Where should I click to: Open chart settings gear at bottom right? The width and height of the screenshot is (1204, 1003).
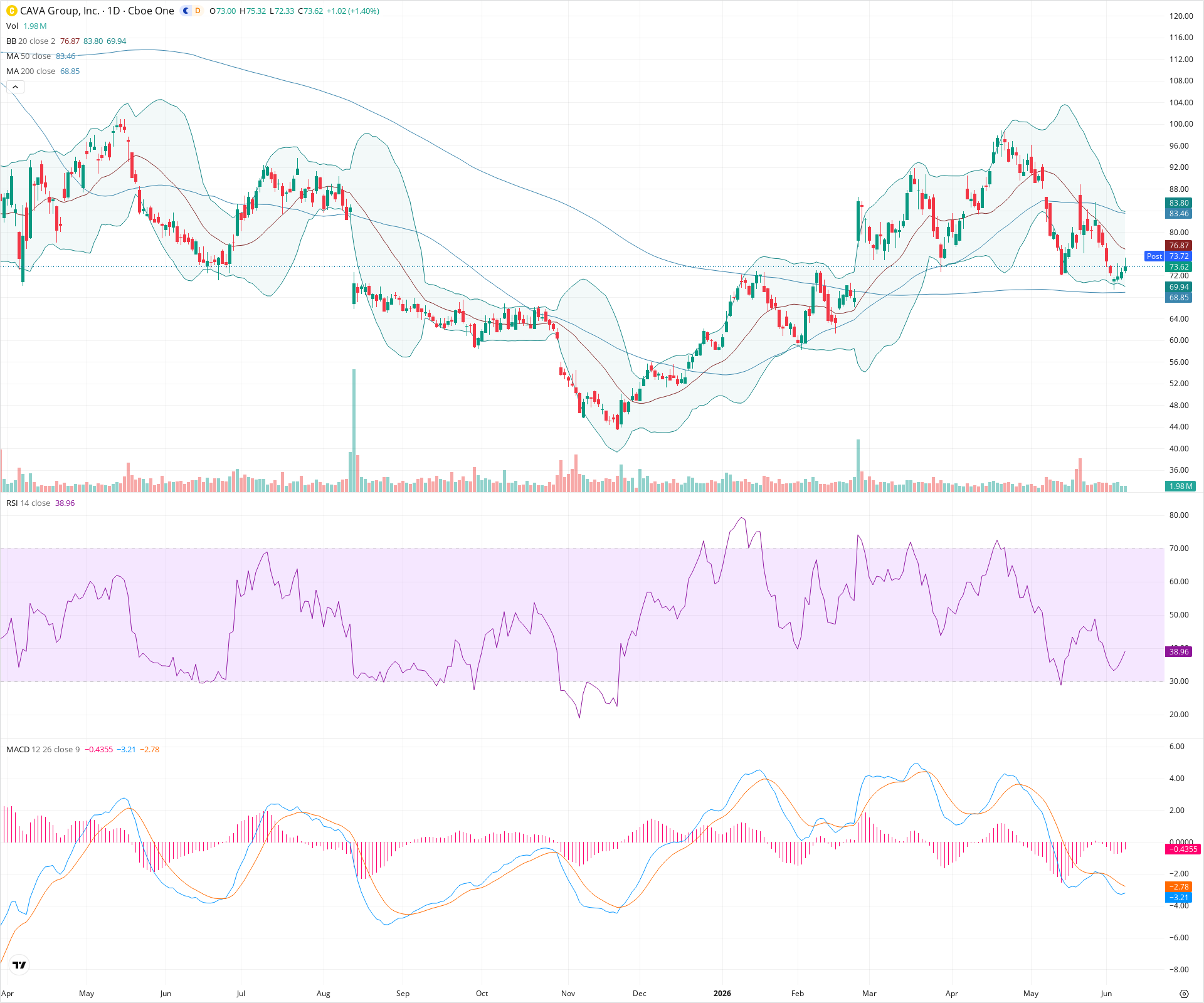(x=1184, y=994)
